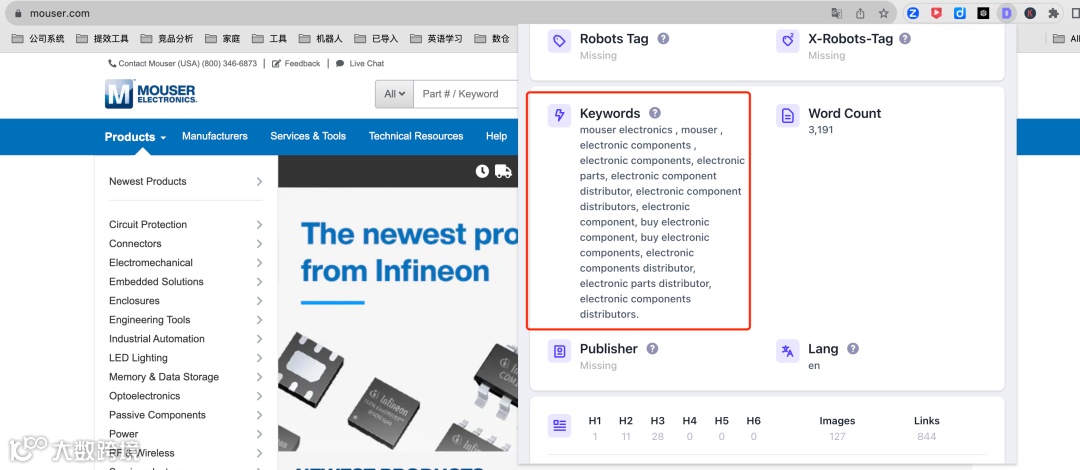Open the 'All' search category dropdown
The height and width of the screenshot is (470, 1080).
click(x=394, y=94)
